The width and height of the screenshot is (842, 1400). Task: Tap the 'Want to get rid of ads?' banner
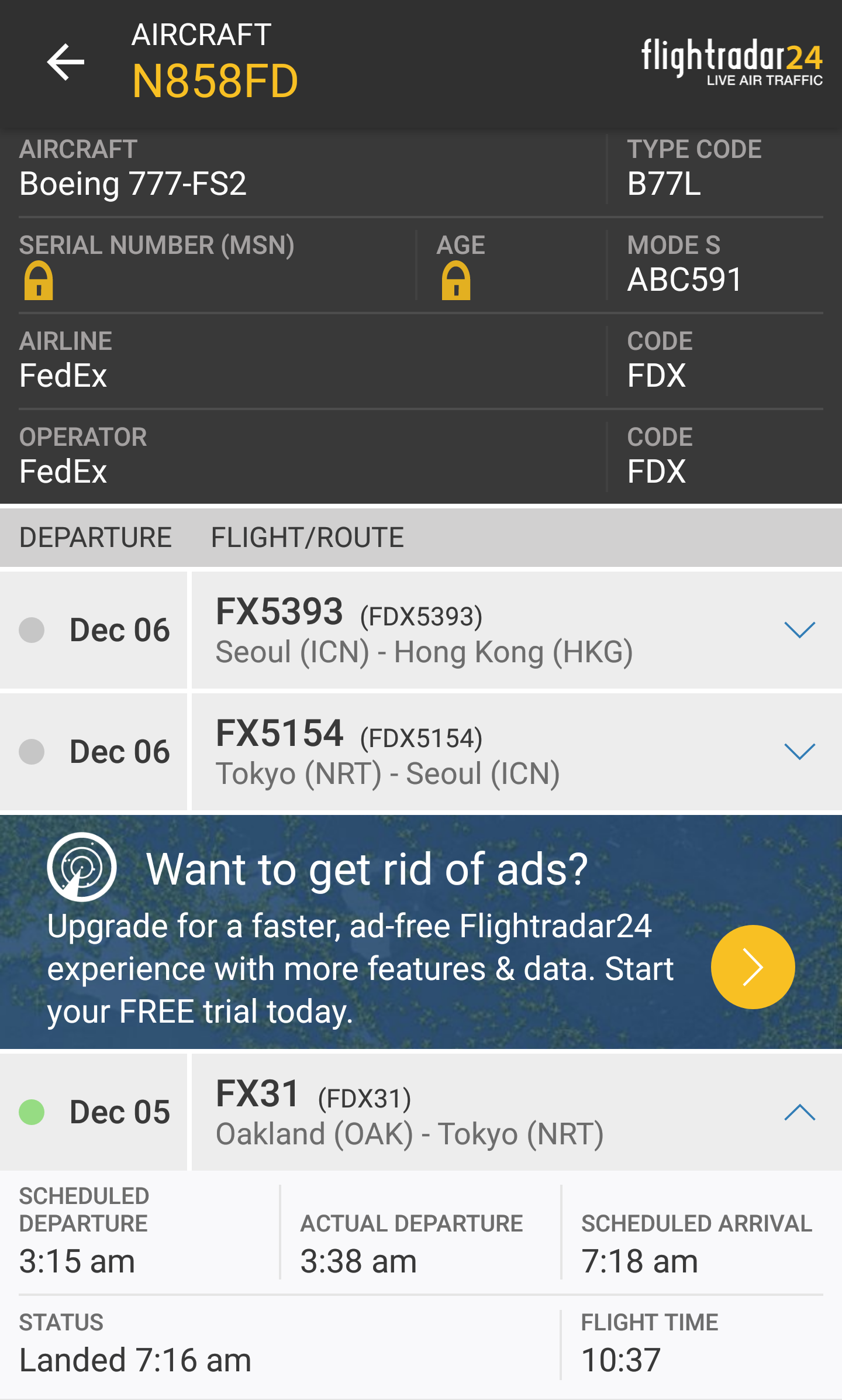pyautogui.click(x=421, y=932)
